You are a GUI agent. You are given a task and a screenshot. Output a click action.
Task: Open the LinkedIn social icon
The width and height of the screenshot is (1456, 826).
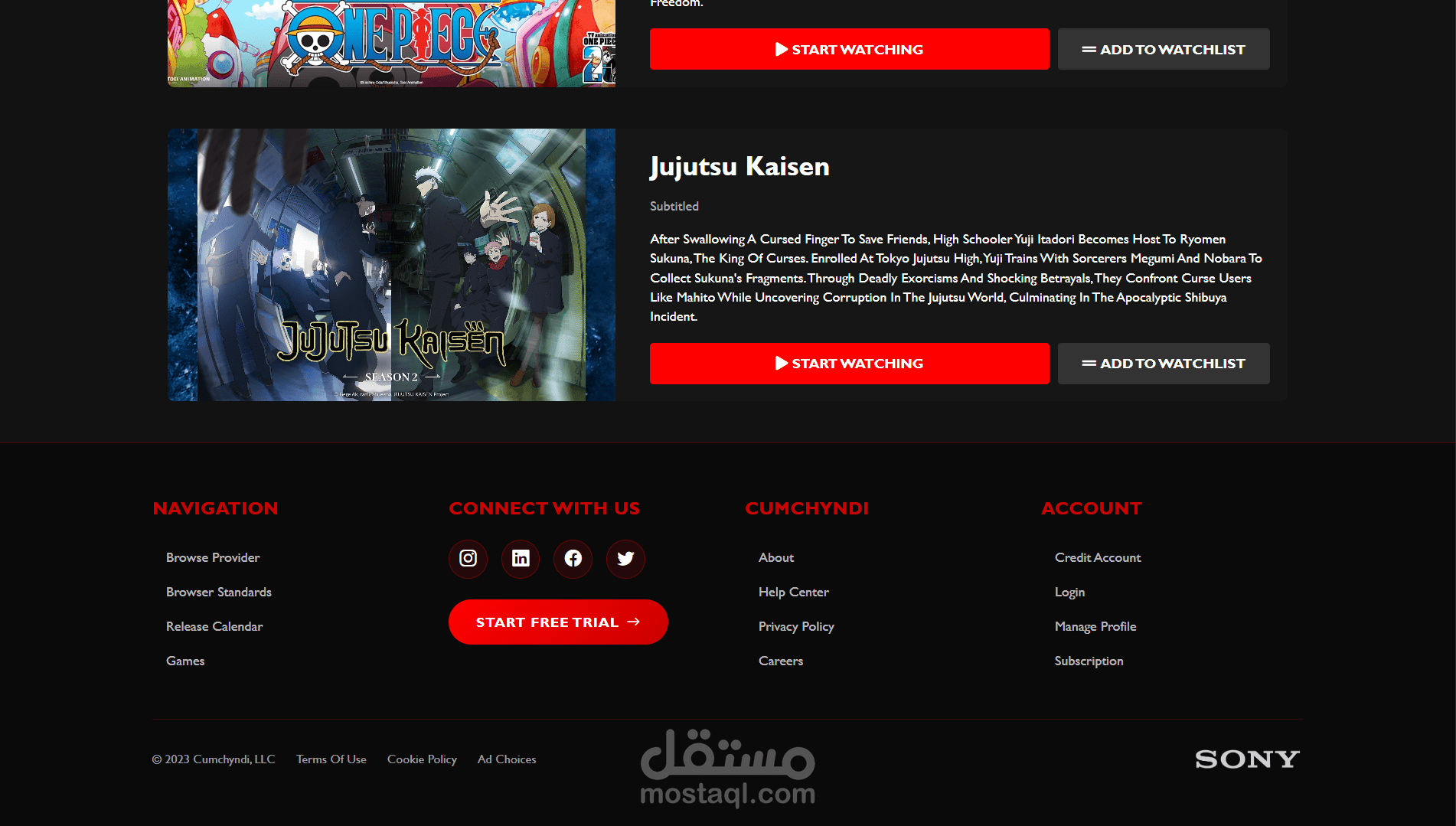[521, 558]
